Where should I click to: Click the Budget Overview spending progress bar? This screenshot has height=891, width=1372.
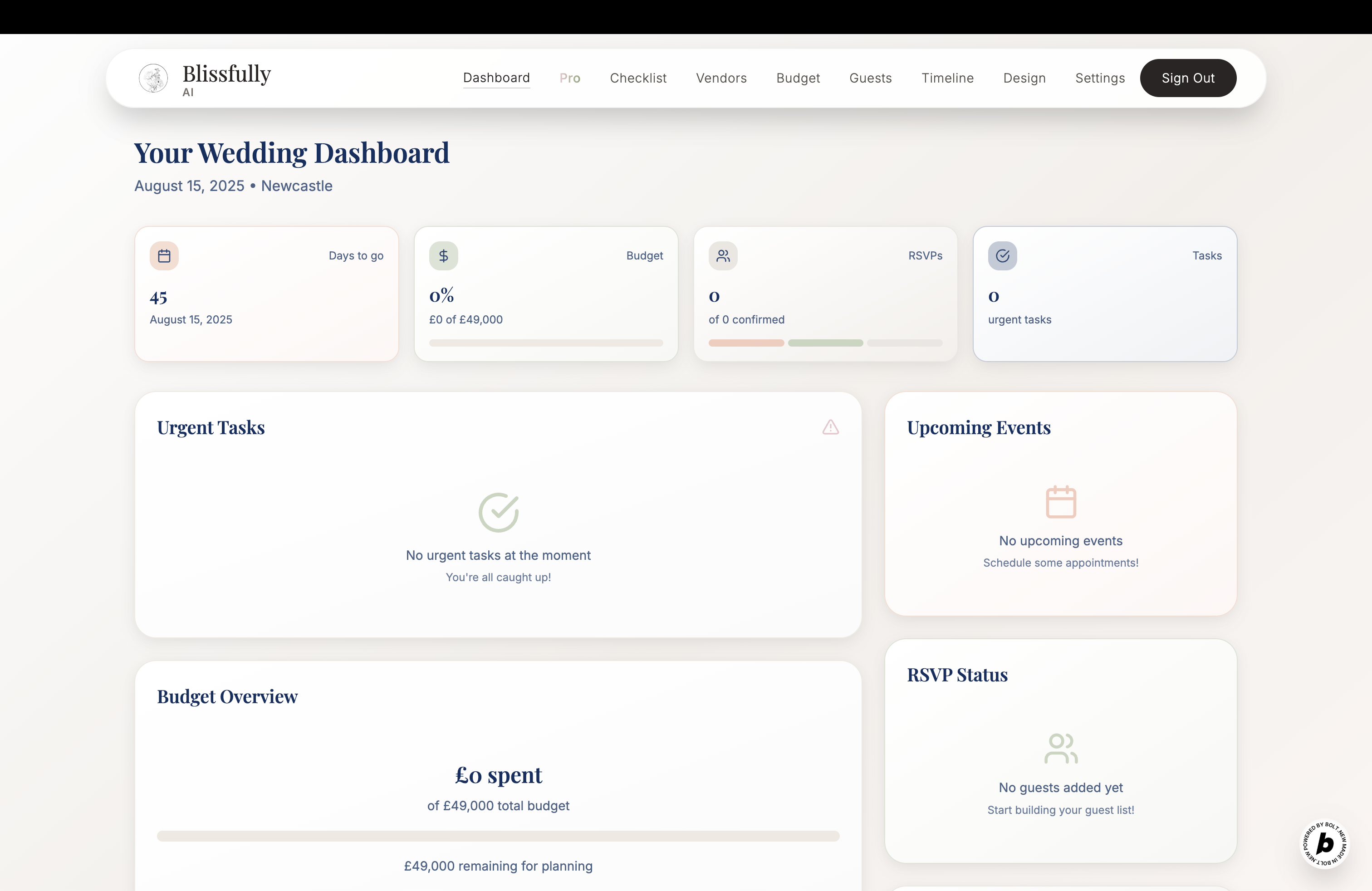(498, 836)
